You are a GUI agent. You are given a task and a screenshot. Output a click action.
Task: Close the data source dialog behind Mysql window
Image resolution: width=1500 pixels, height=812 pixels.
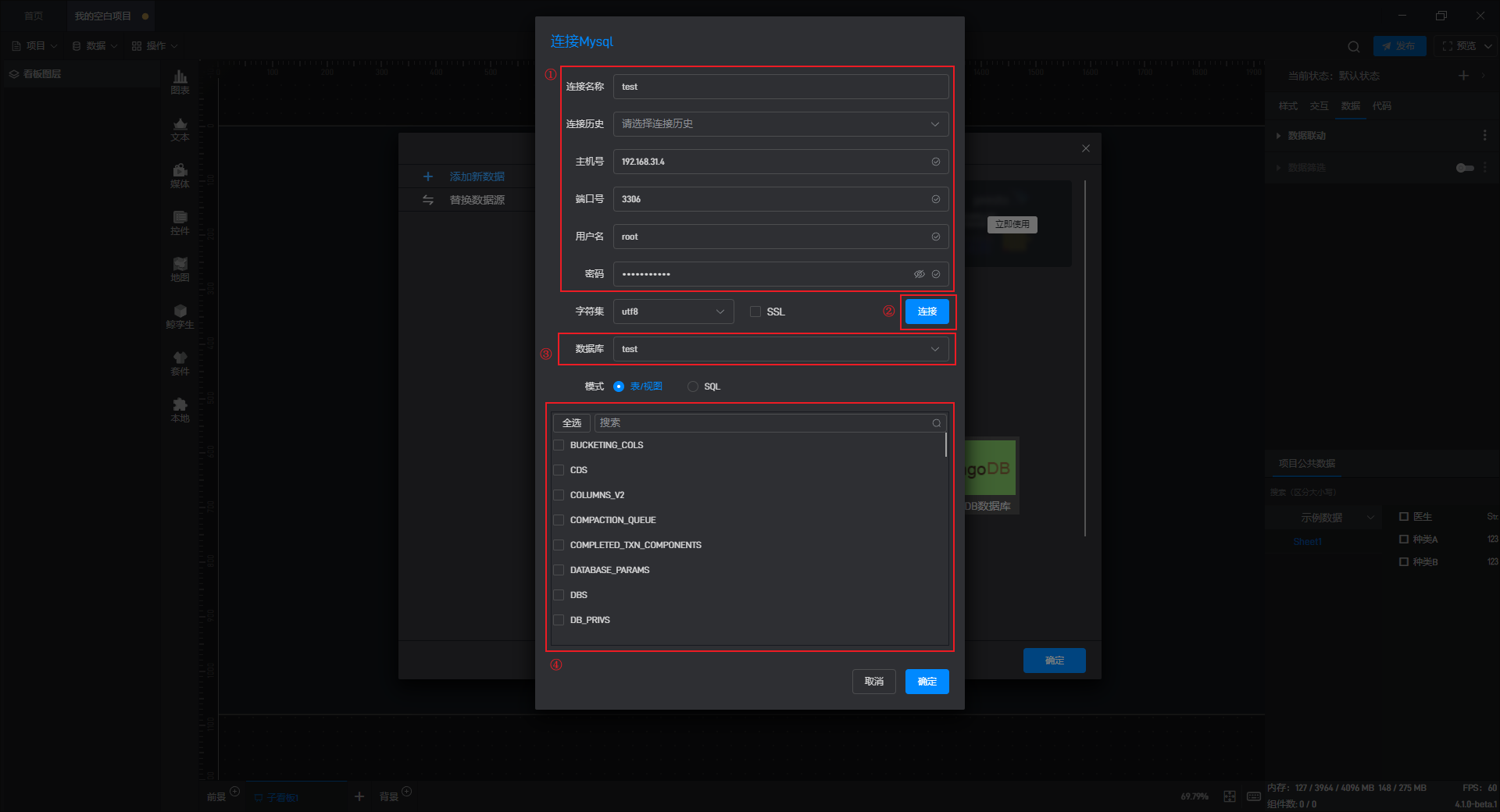[1086, 148]
